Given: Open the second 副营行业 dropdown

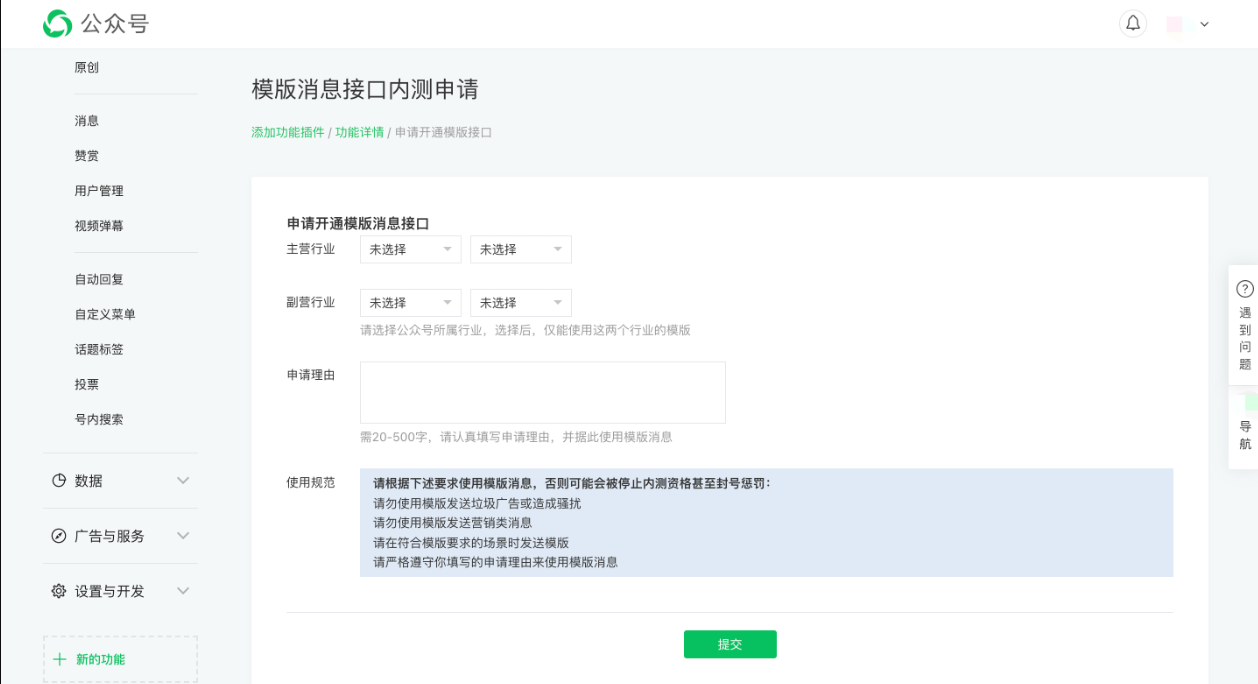Looking at the screenshot, I should click(x=521, y=303).
